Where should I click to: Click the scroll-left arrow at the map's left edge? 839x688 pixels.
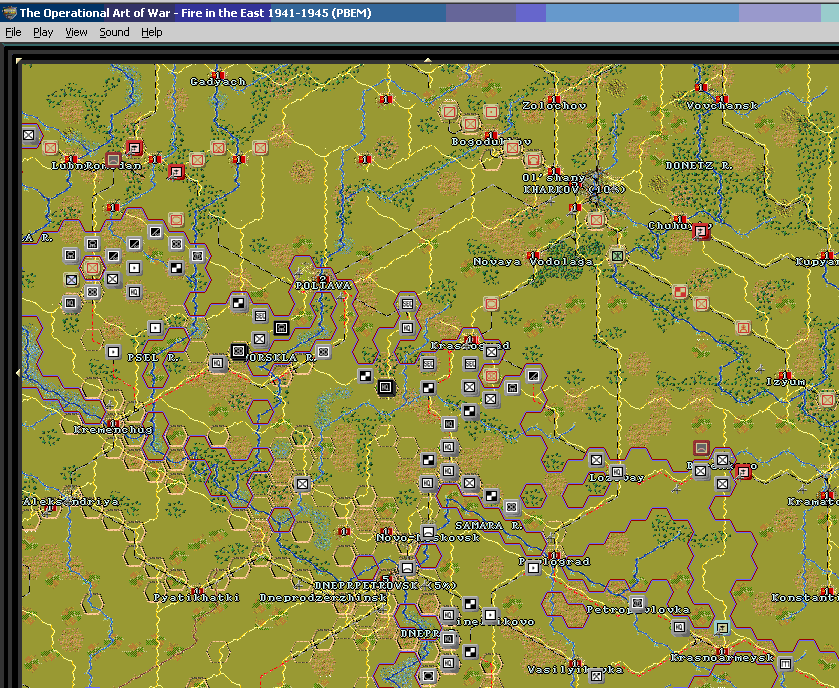pyautogui.click(x=19, y=372)
